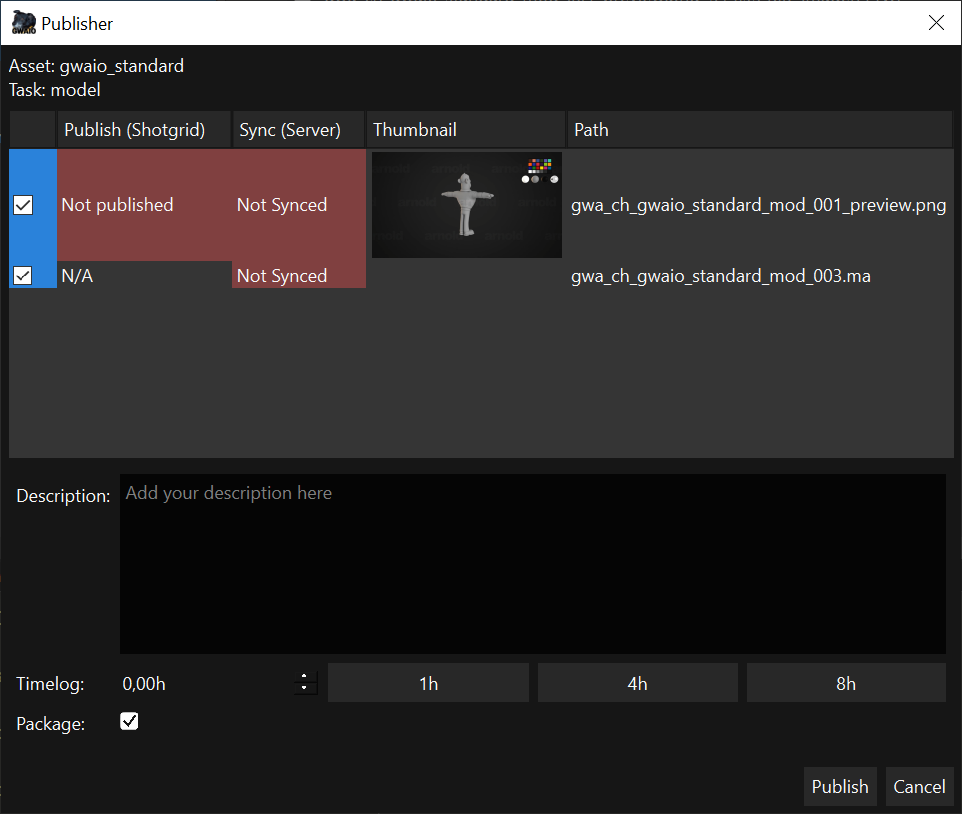Select the gwa_ch_gwaio_standard_mod_003.ma file path
The width and height of the screenshot is (962, 814).
point(720,275)
